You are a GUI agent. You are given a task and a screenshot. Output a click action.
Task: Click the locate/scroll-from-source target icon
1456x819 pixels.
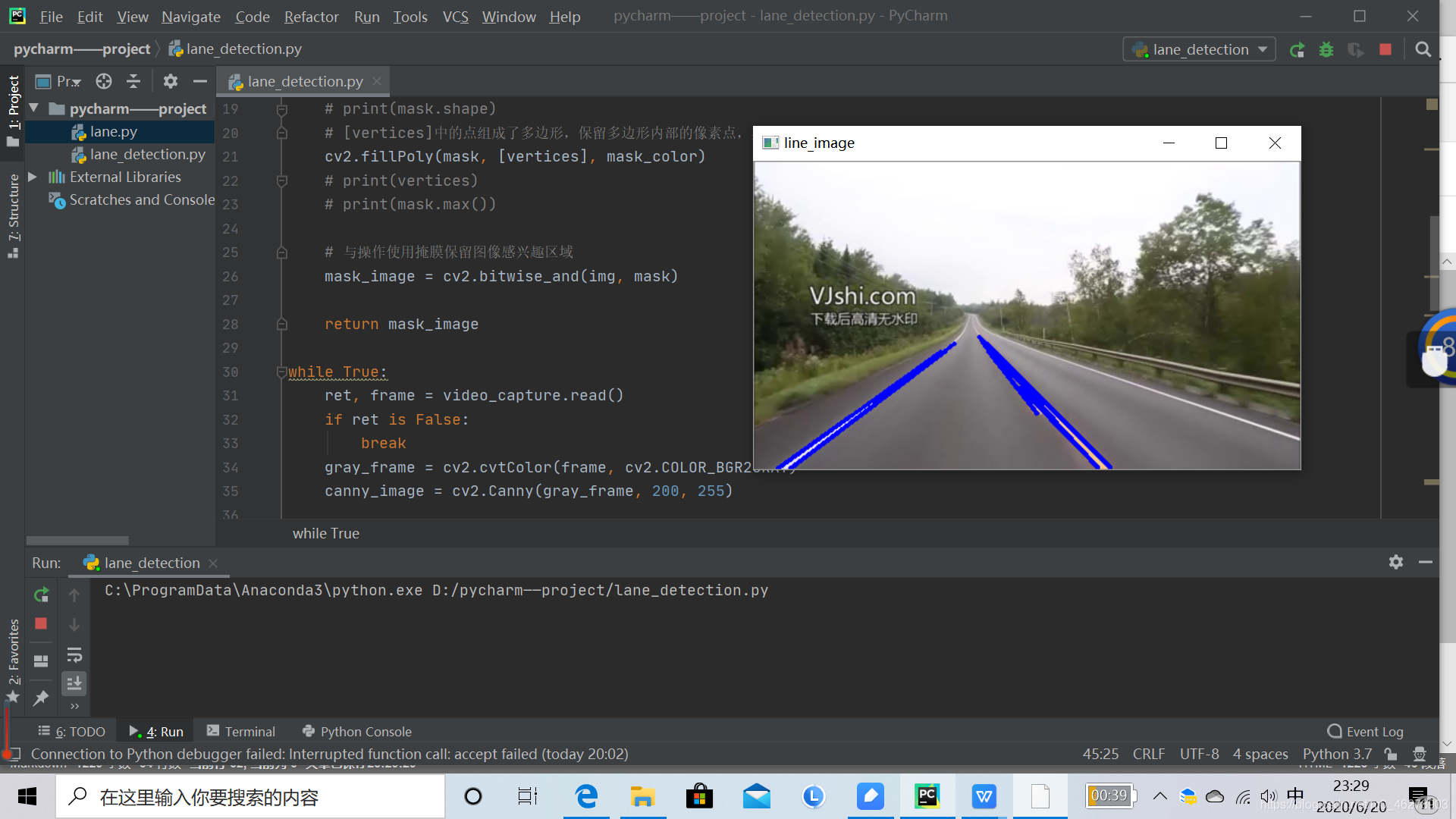[104, 81]
